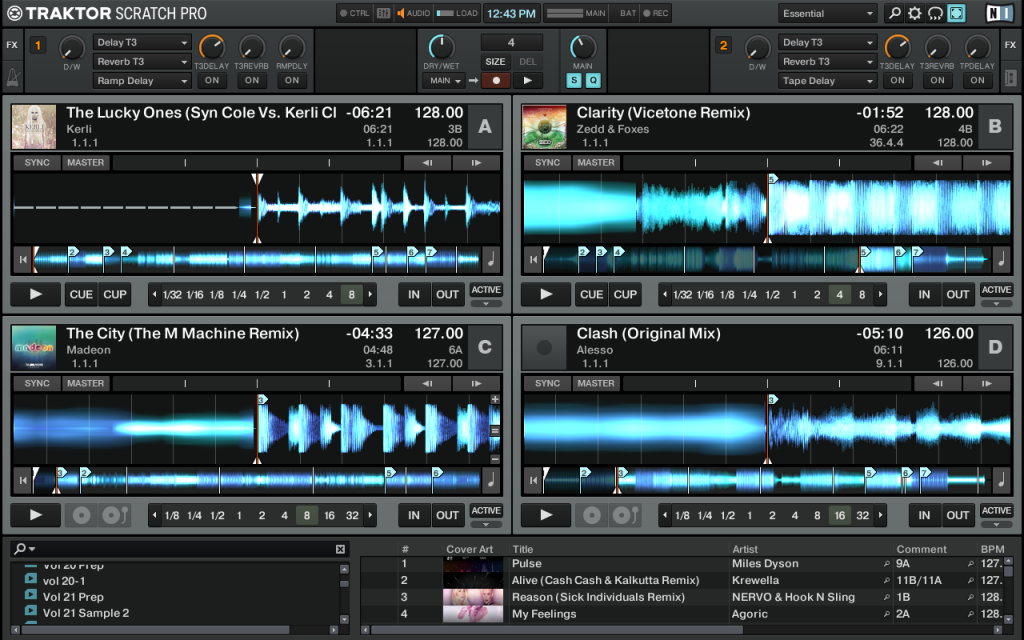Click the note icon on Deck C stripe
This screenshot has width=1024, height=640.
pyautogui.click(x=490, y=481)
